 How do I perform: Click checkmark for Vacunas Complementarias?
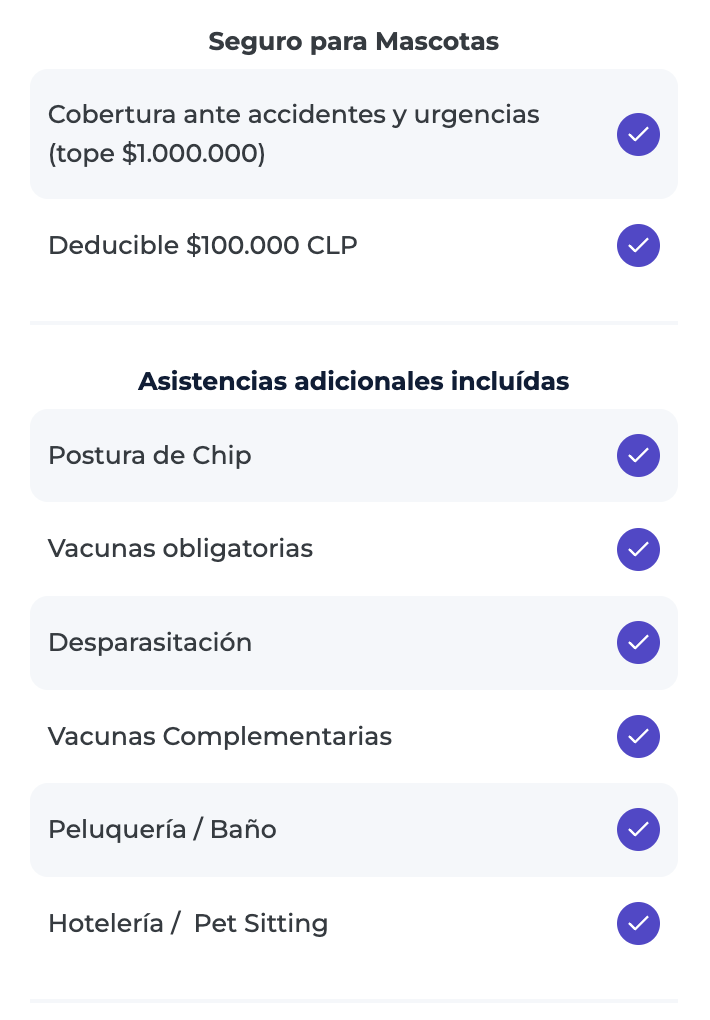[638, 736]
